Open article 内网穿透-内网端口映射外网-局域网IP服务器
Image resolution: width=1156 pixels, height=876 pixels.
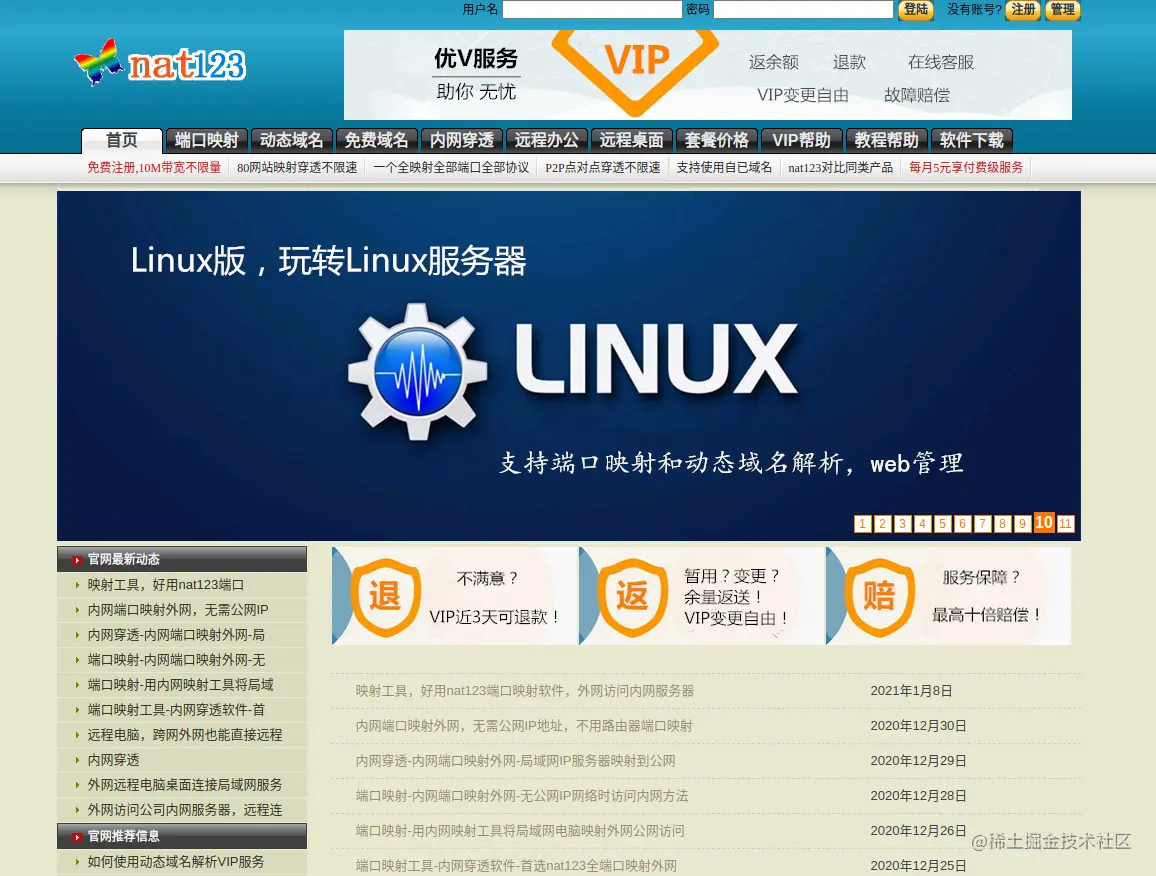tap(515, 761)
